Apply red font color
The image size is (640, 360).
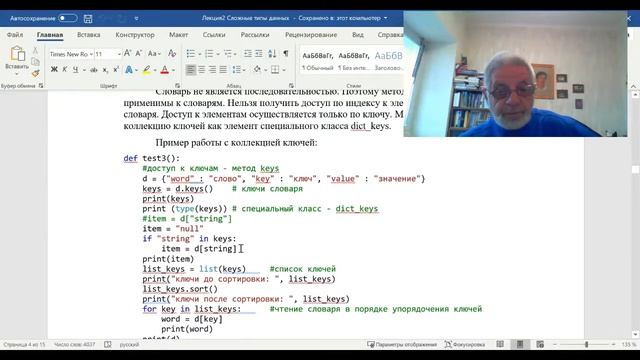coord(165,70)
